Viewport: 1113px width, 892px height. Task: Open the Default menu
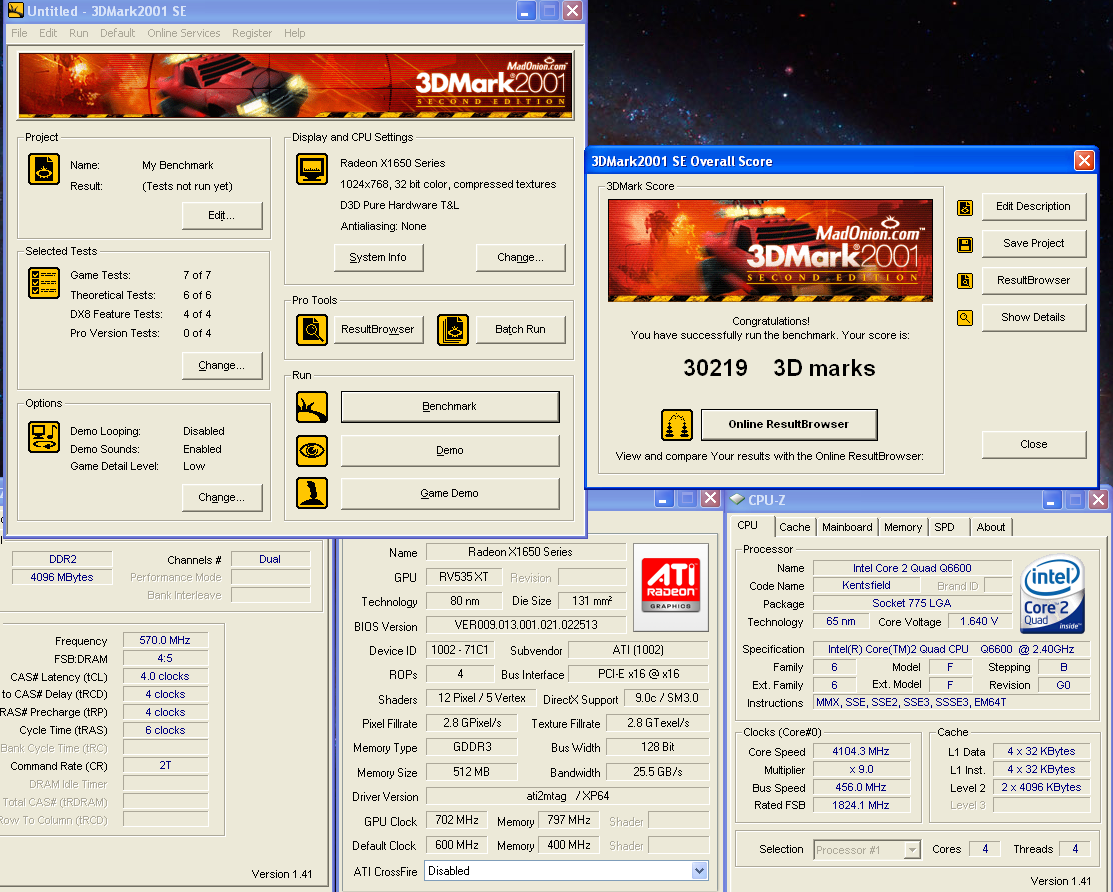[117, 33]
